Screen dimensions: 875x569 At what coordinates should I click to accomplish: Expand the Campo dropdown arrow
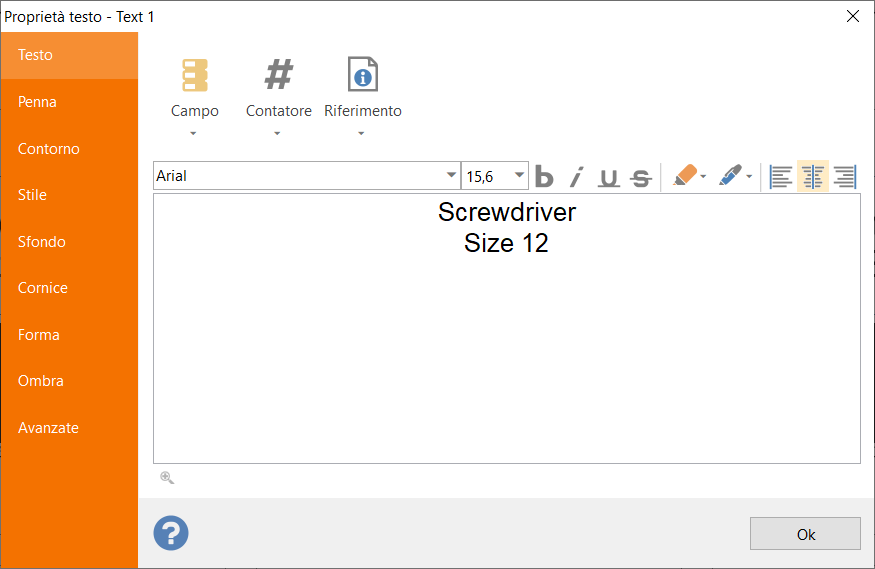click(x=193, y=133)
